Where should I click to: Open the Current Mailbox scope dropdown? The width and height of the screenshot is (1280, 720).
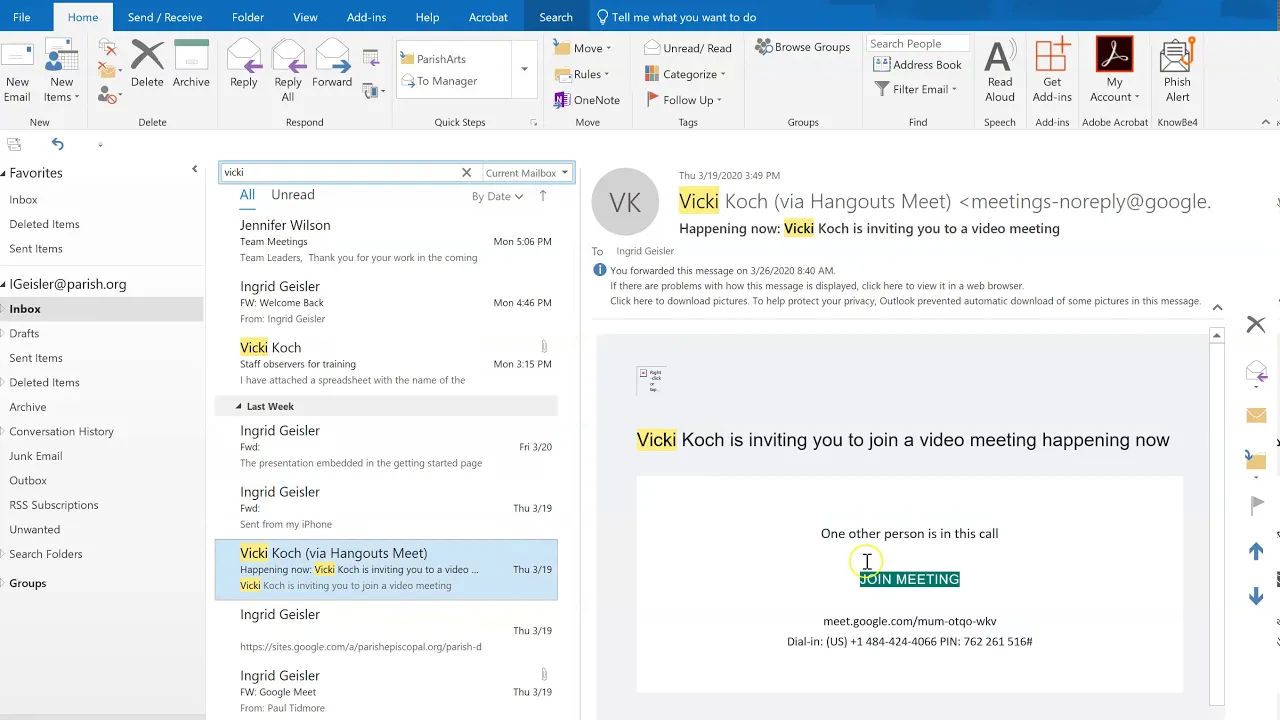(526, 173)
